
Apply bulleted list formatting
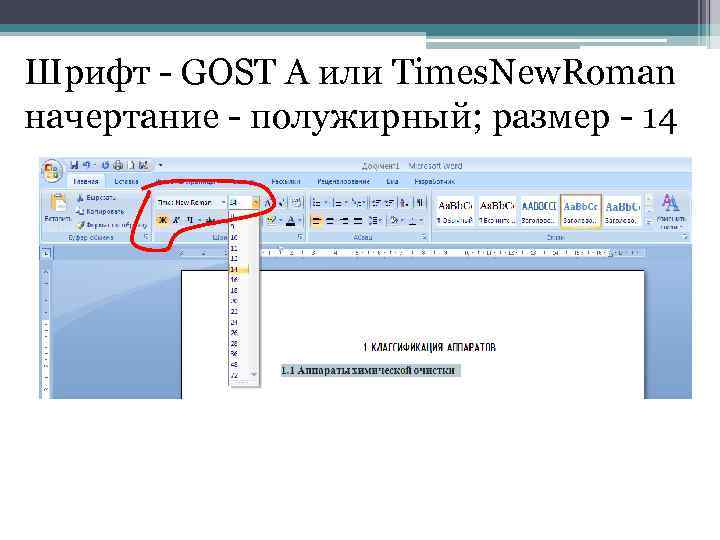click(x=316, y=202)
